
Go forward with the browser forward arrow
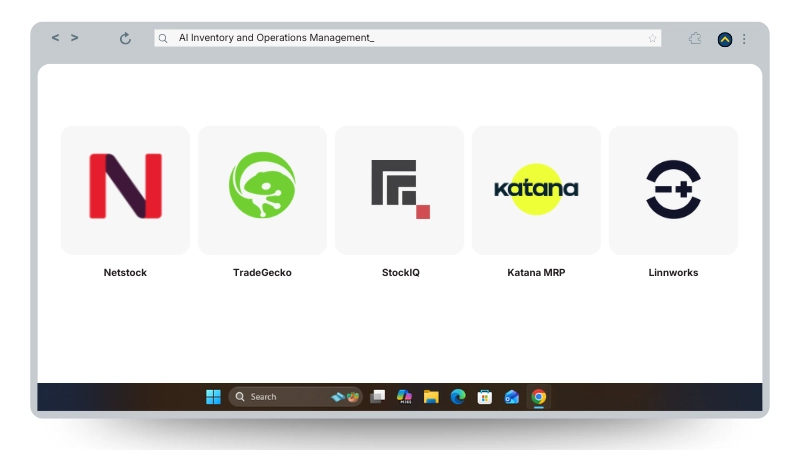coord(74,38)
